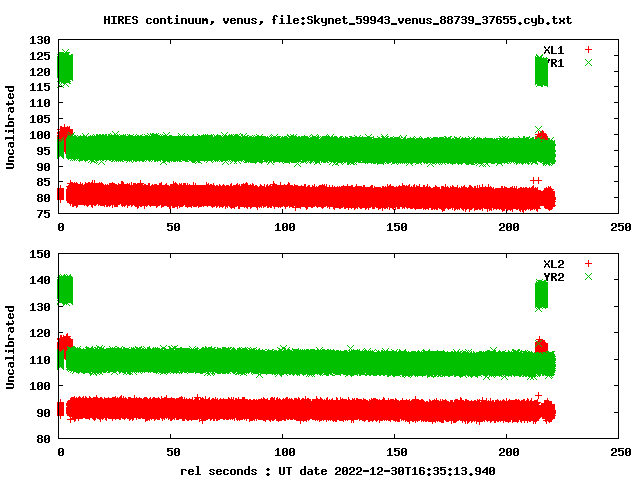Click the 0 x-axis tick under bottom plot

(x=61, y=452)
